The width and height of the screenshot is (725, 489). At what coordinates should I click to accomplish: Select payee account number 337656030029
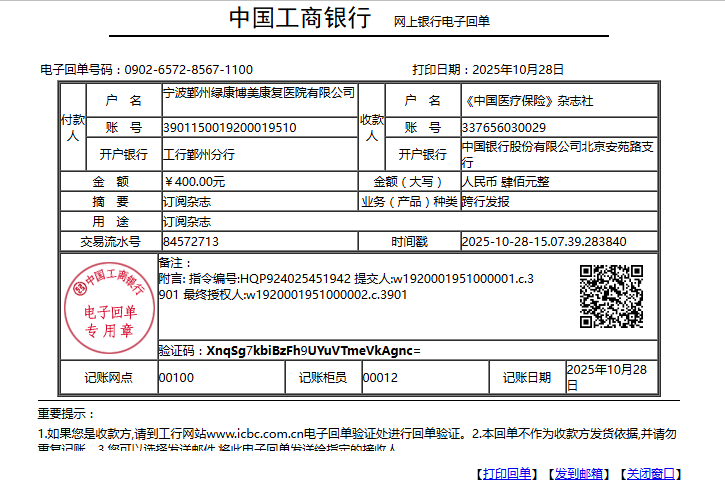click(x=504, y=128)
